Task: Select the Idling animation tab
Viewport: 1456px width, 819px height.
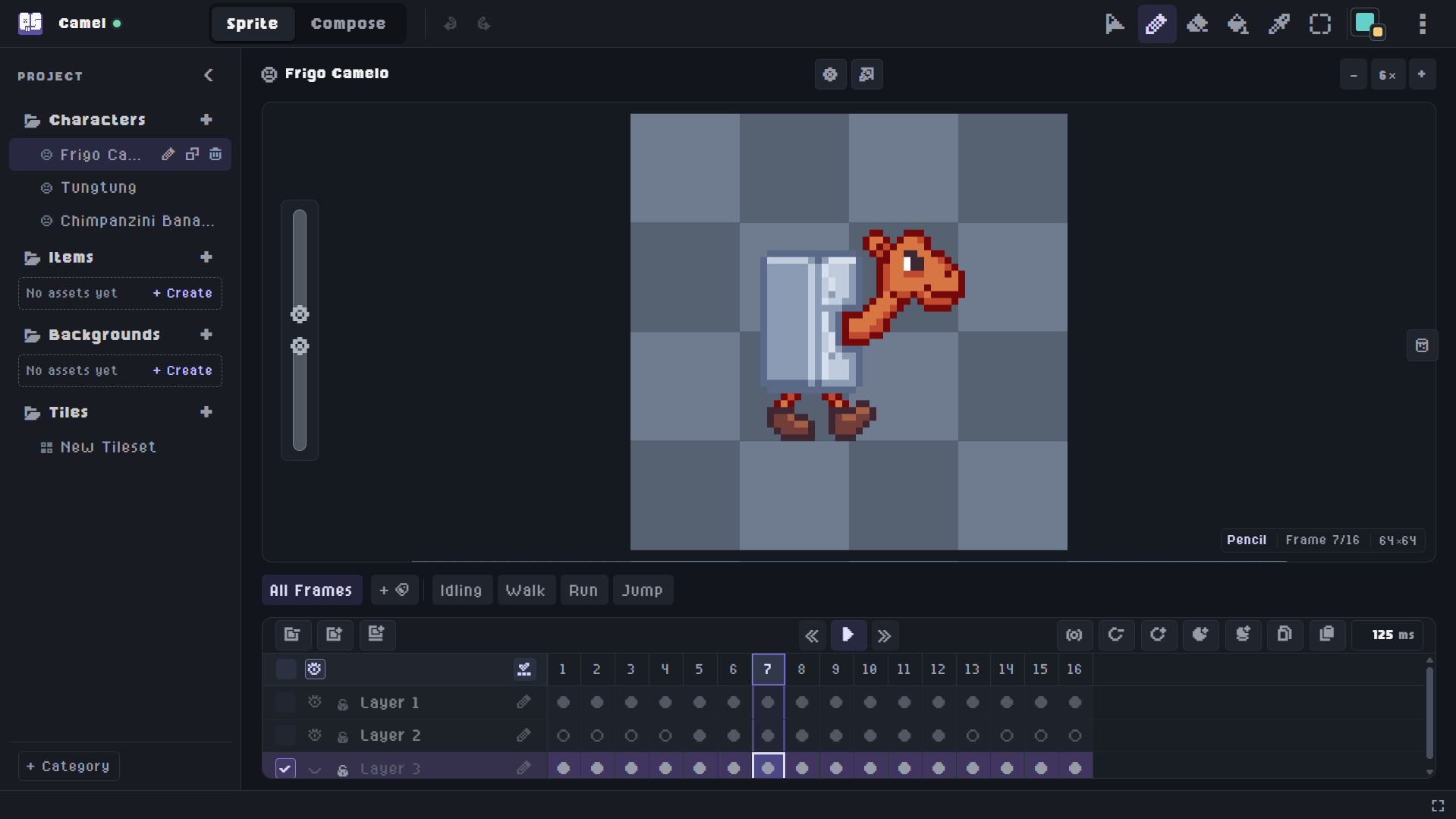Action: point(461,590)
